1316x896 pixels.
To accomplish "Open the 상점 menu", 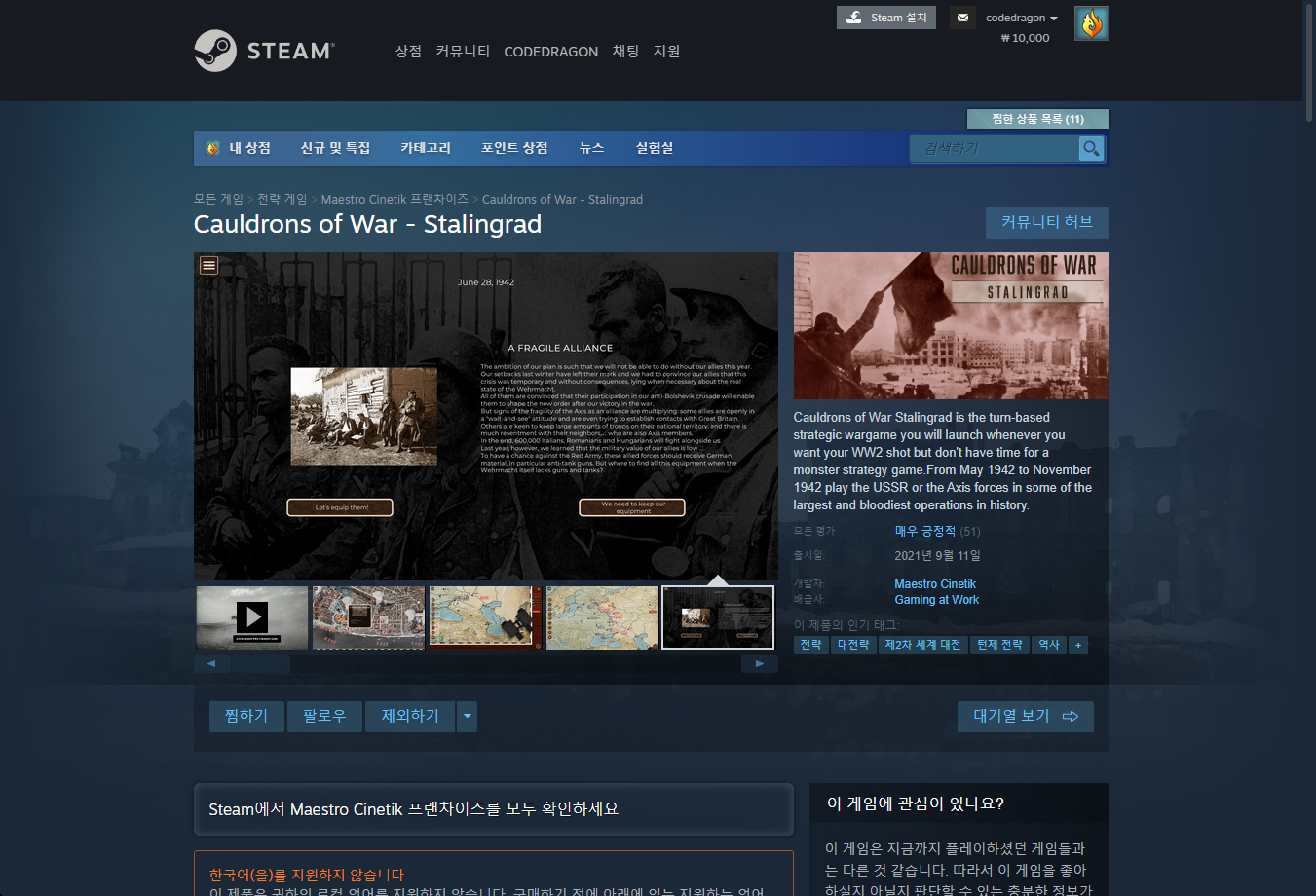I will (408, 52).
